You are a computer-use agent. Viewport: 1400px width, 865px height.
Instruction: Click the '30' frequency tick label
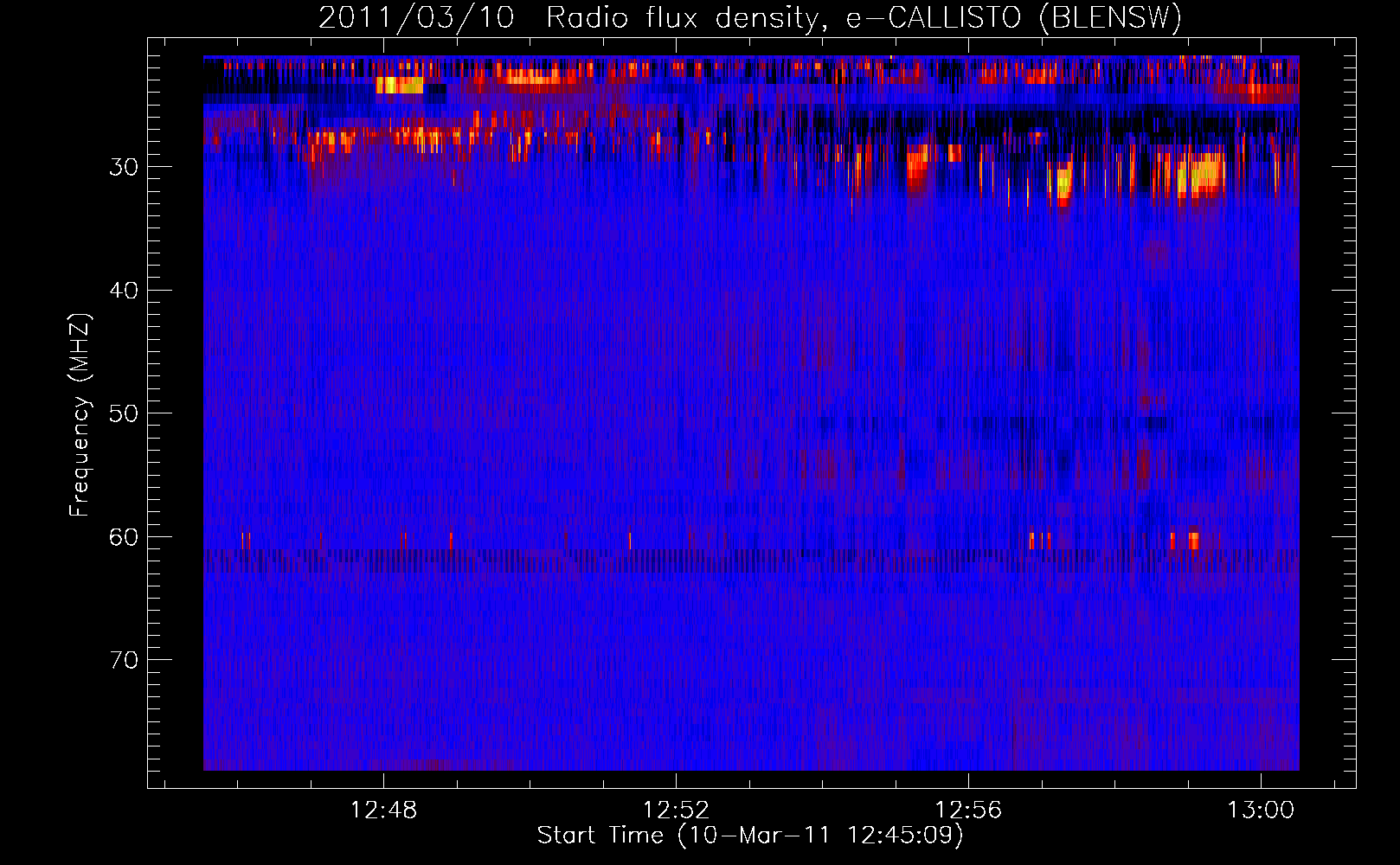pyautogui.click(x=124, y=167)
